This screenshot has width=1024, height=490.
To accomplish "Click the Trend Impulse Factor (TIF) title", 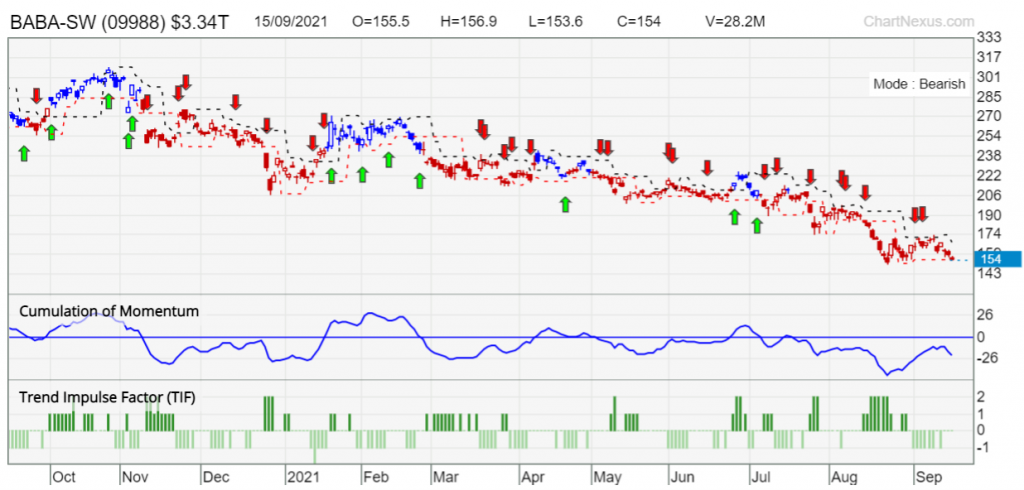I will coord(106,397).
